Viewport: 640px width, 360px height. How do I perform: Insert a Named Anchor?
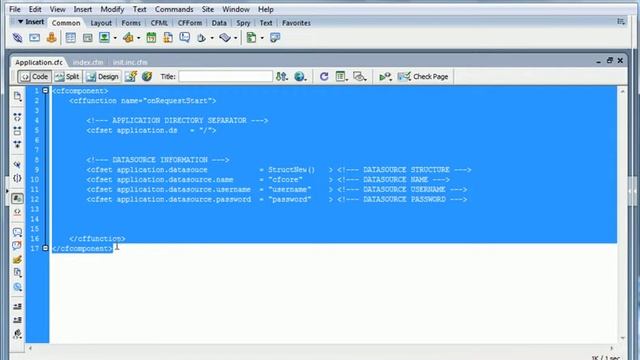click(x=51, y=38)
